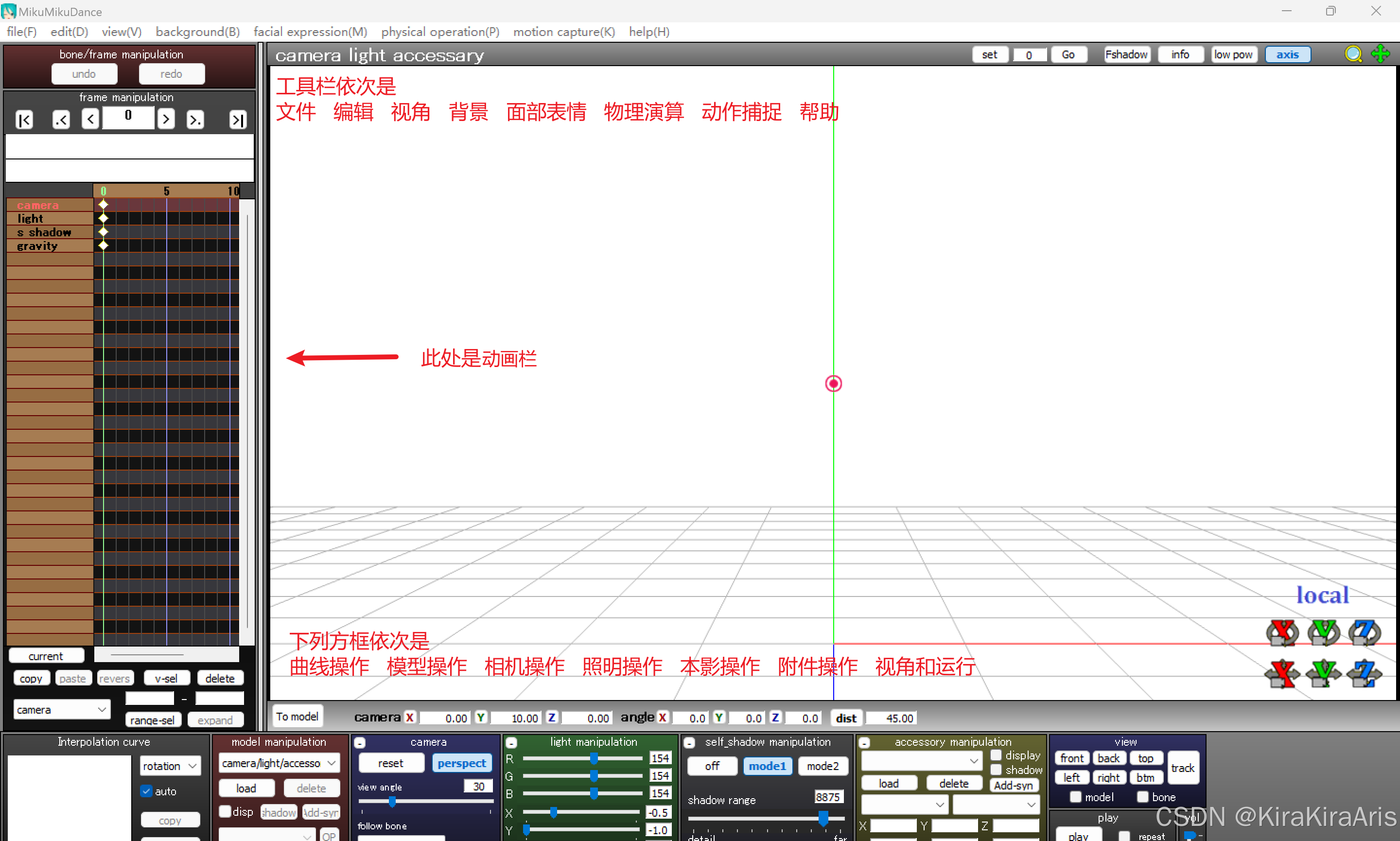Step forward one frame arrow
The image size is (1400, 841).
tap(165, 119)
